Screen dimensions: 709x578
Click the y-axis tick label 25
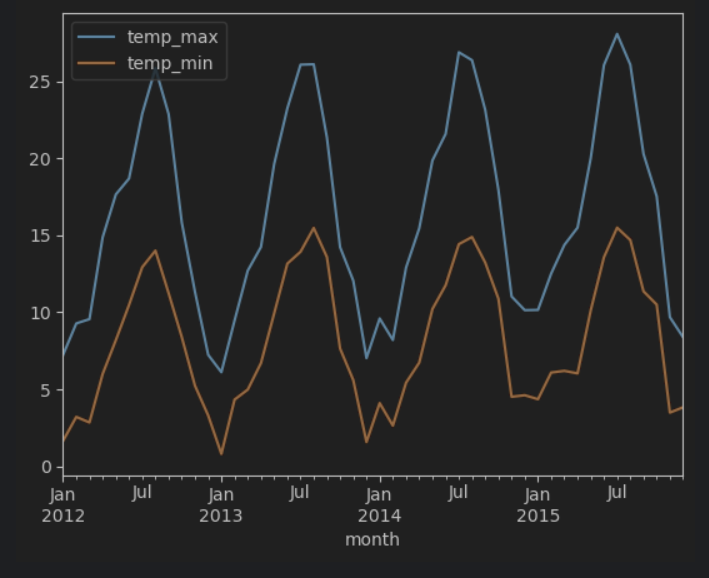(39, 82)
